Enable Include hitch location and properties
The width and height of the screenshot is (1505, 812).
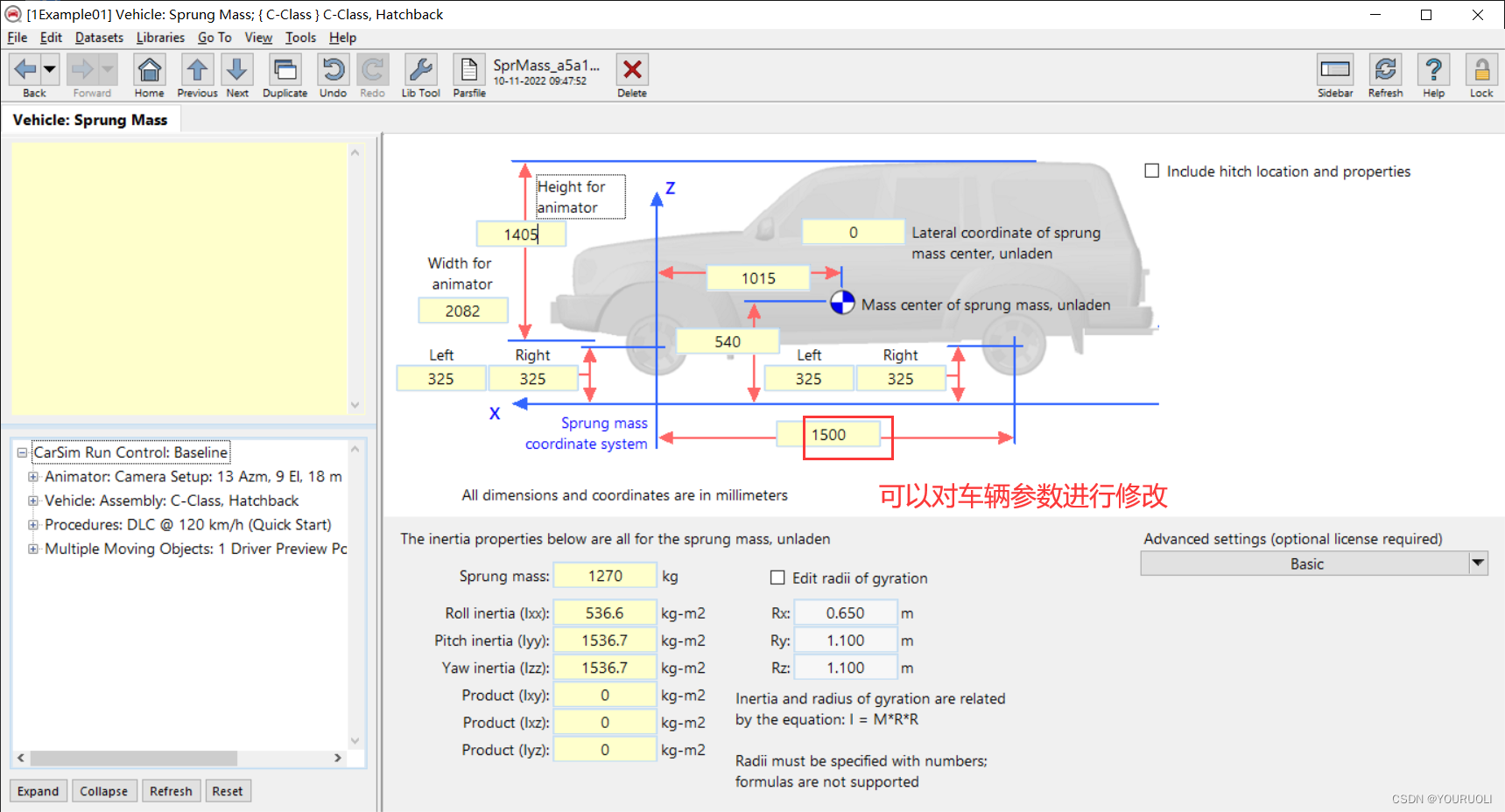click(1152, 171)
